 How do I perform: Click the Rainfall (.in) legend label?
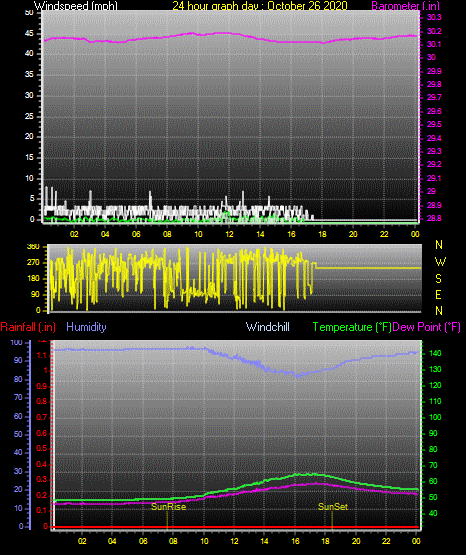(x=28, y=327)
